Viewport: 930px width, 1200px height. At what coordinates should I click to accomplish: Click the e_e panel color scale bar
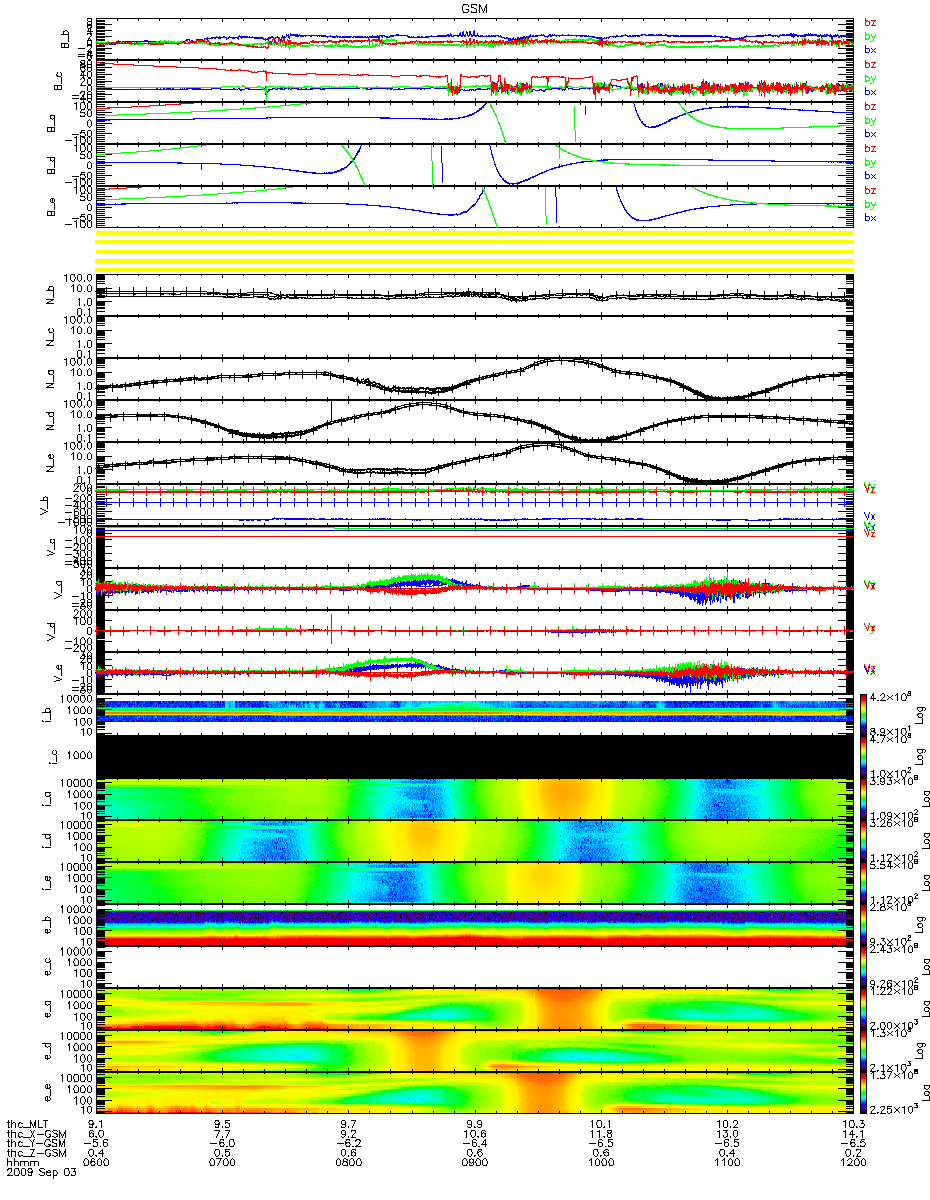864,1093
